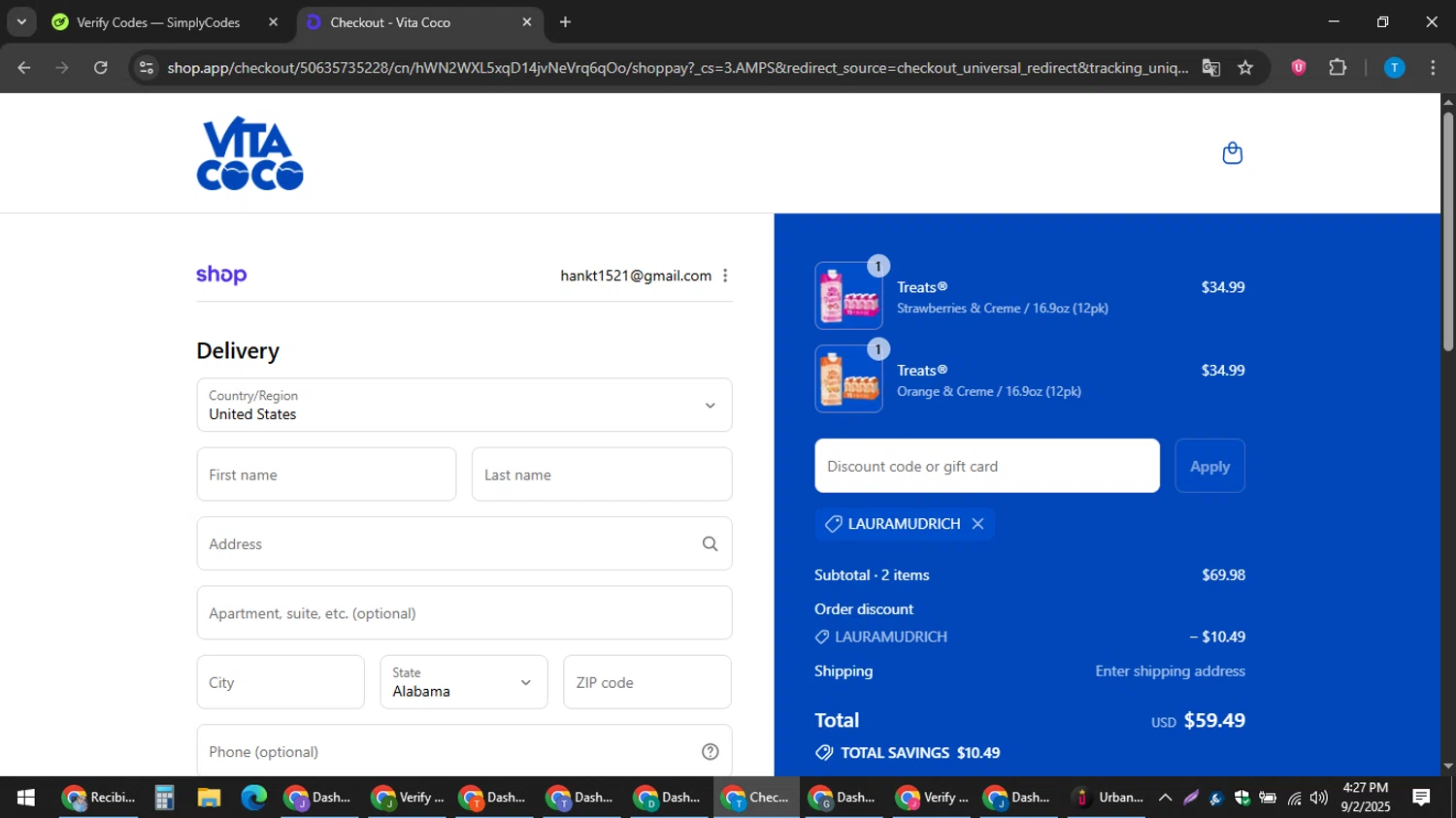Click the Enter shipping address text

coord(1170,671)
